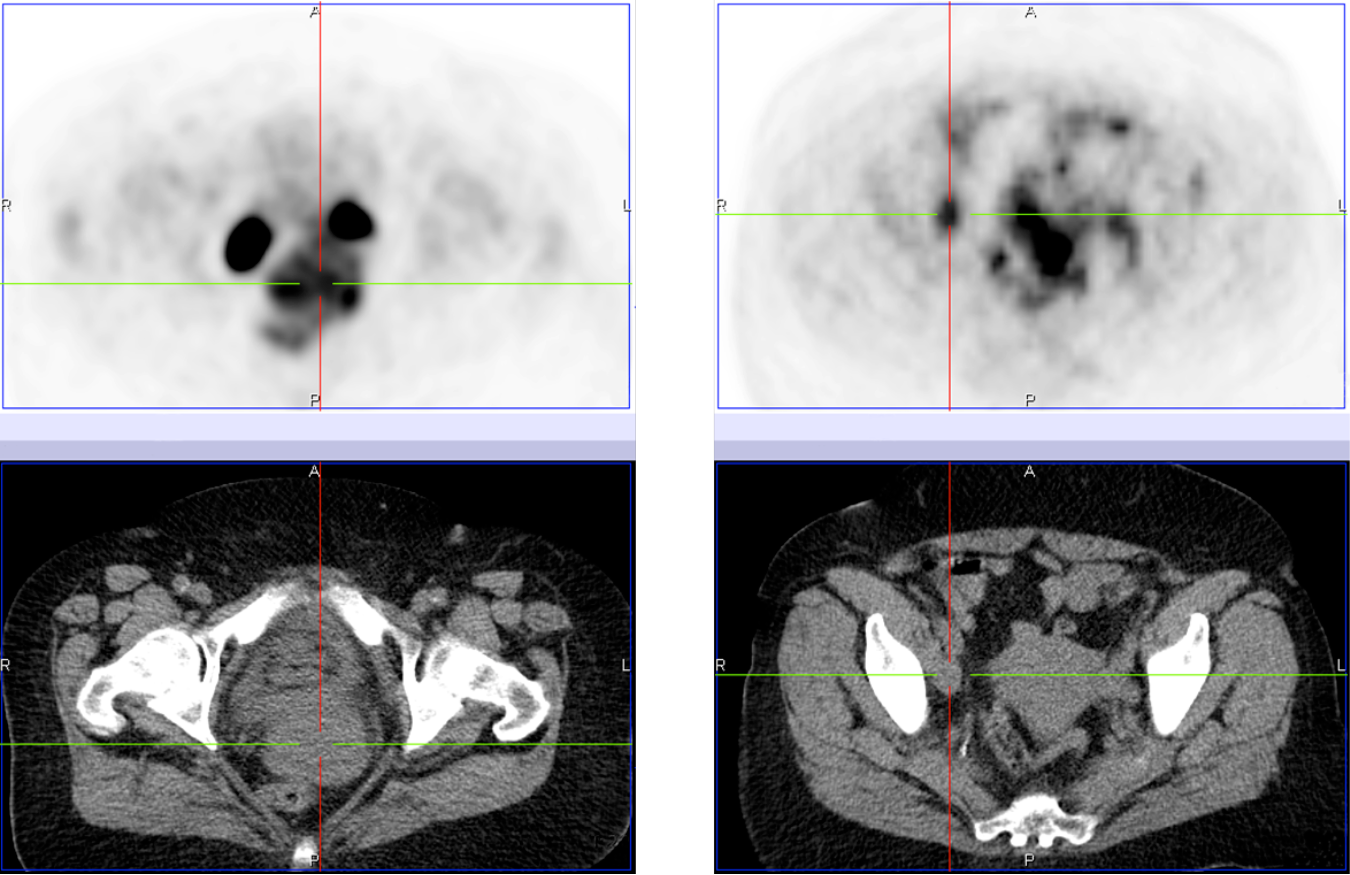The height and width of the screenshot is (875, 1350).
Task: Select the bottom-left CT pelvis viewport
Action: click(x=316, y=666)
